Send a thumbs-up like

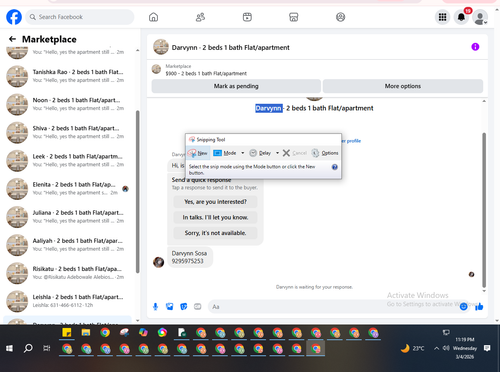point(479,306)
